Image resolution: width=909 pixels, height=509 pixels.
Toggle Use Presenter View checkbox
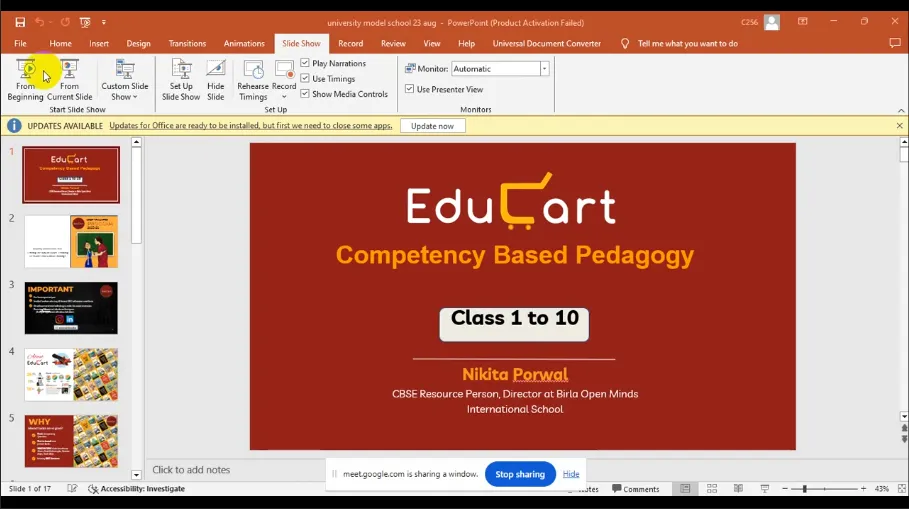click(x=409, y=89)
